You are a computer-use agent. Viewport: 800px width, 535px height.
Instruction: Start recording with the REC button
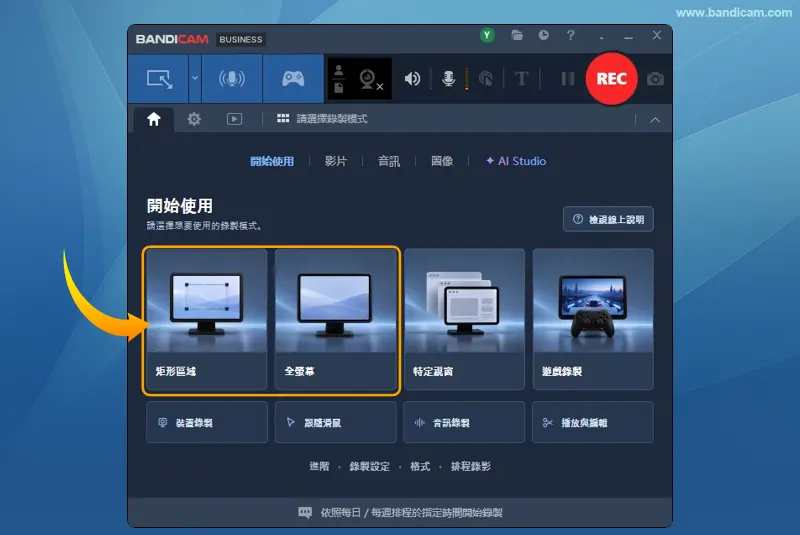coord(611,79)
